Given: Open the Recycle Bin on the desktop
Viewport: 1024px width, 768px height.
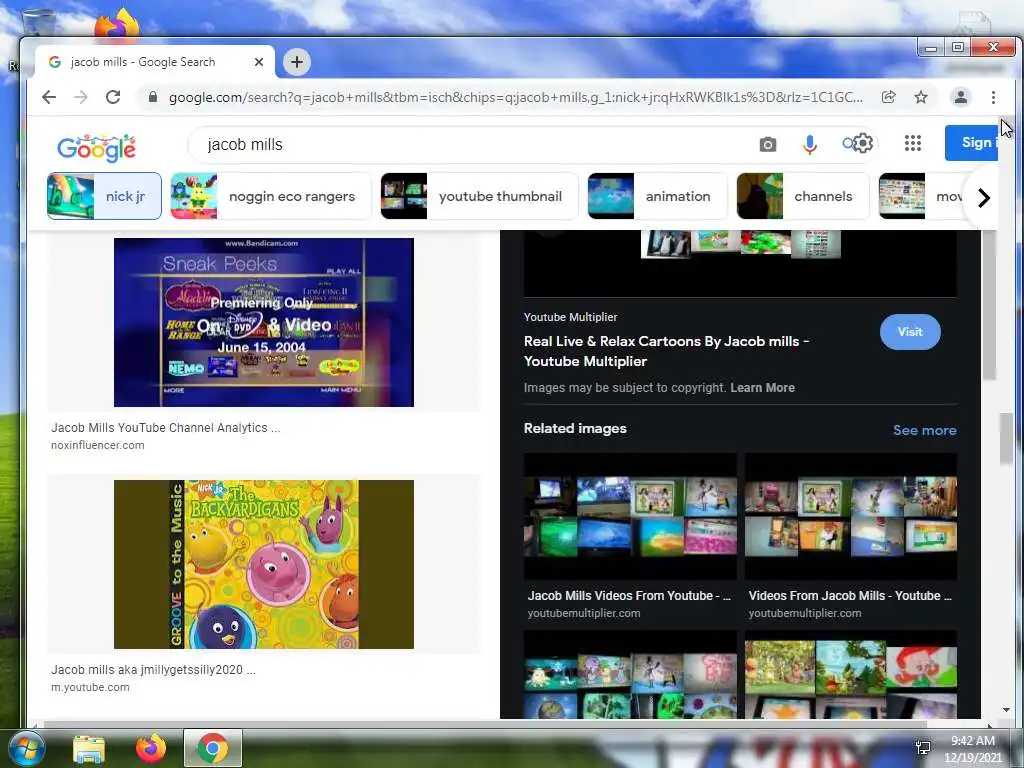Looking at the screenshot, I should (39, 23).
